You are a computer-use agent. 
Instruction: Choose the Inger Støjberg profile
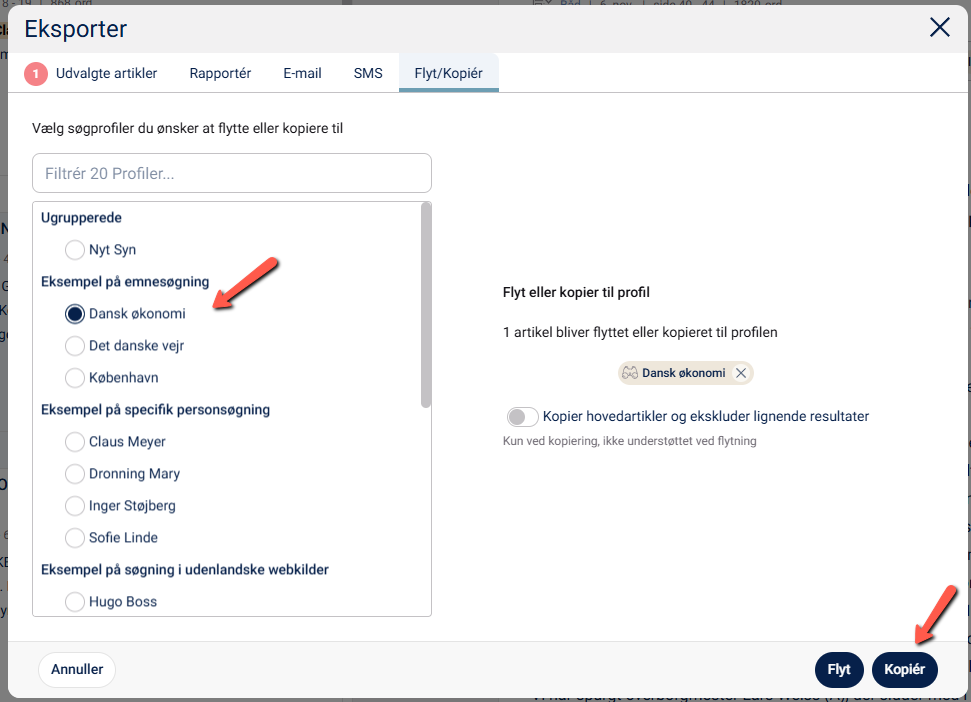coord(75,506)
